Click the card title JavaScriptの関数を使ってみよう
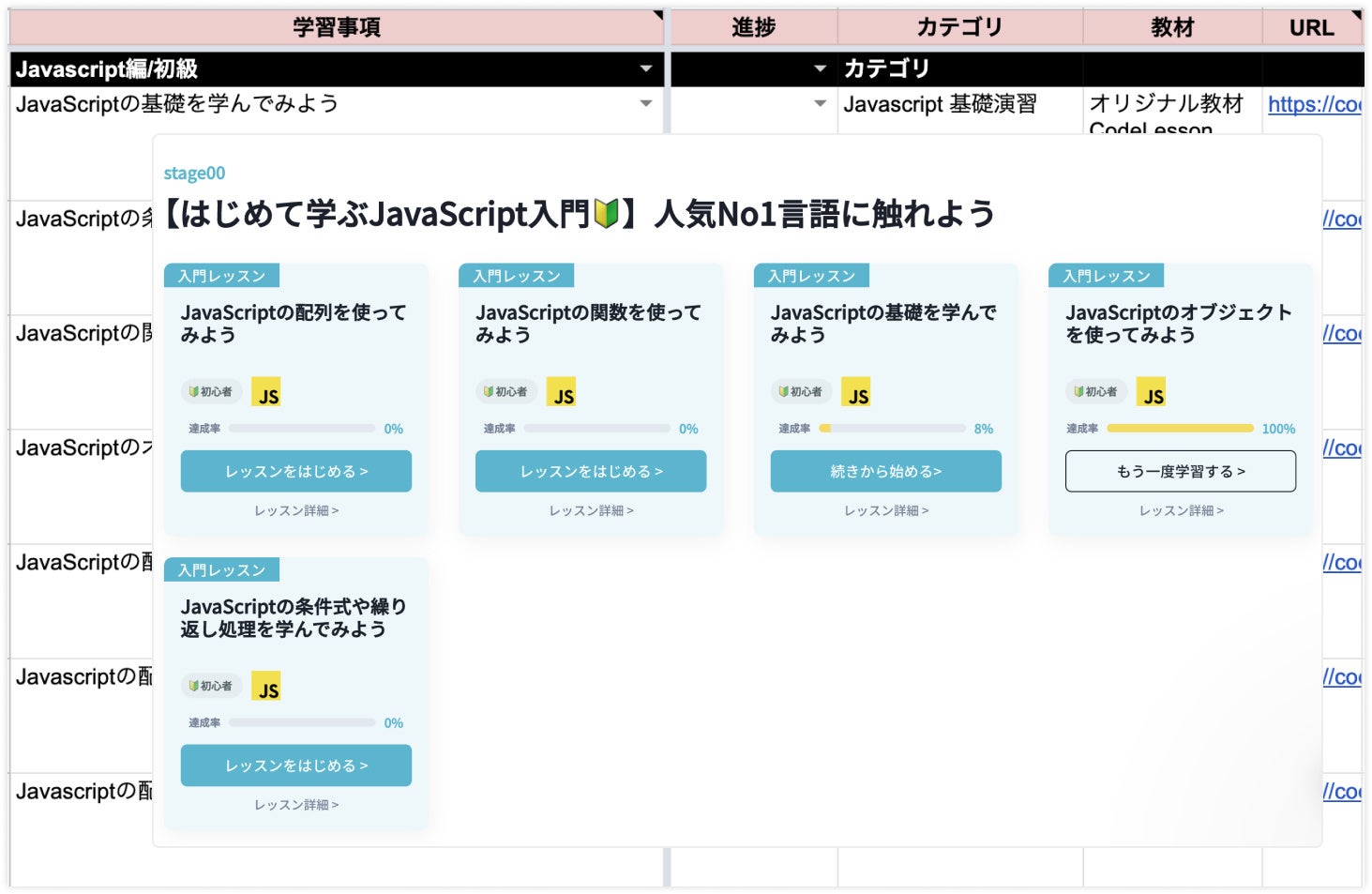This screenshot has height=894, width=1372. click(x=588, y=324)
